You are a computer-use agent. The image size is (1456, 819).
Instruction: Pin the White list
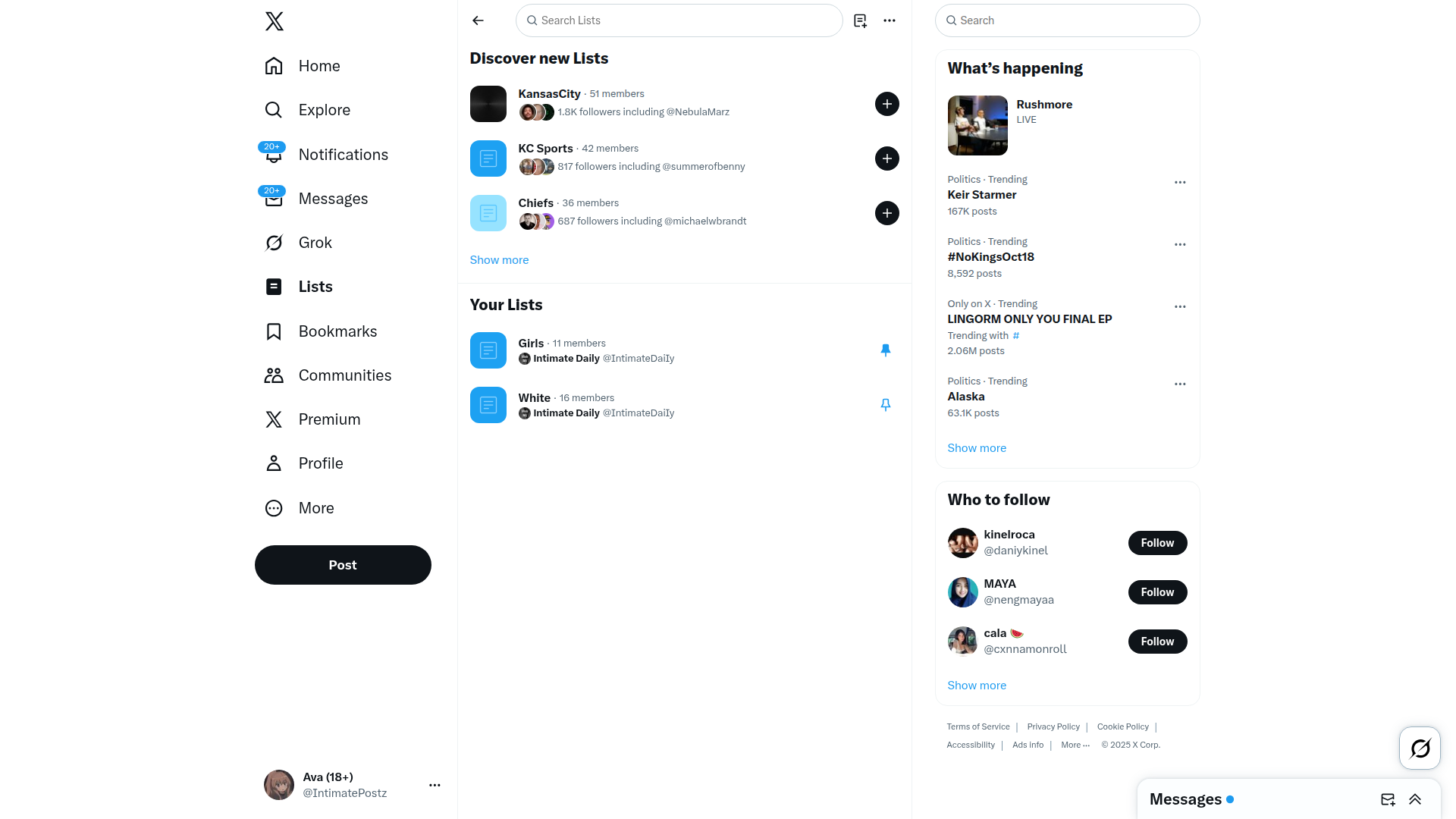coord(885,404)
